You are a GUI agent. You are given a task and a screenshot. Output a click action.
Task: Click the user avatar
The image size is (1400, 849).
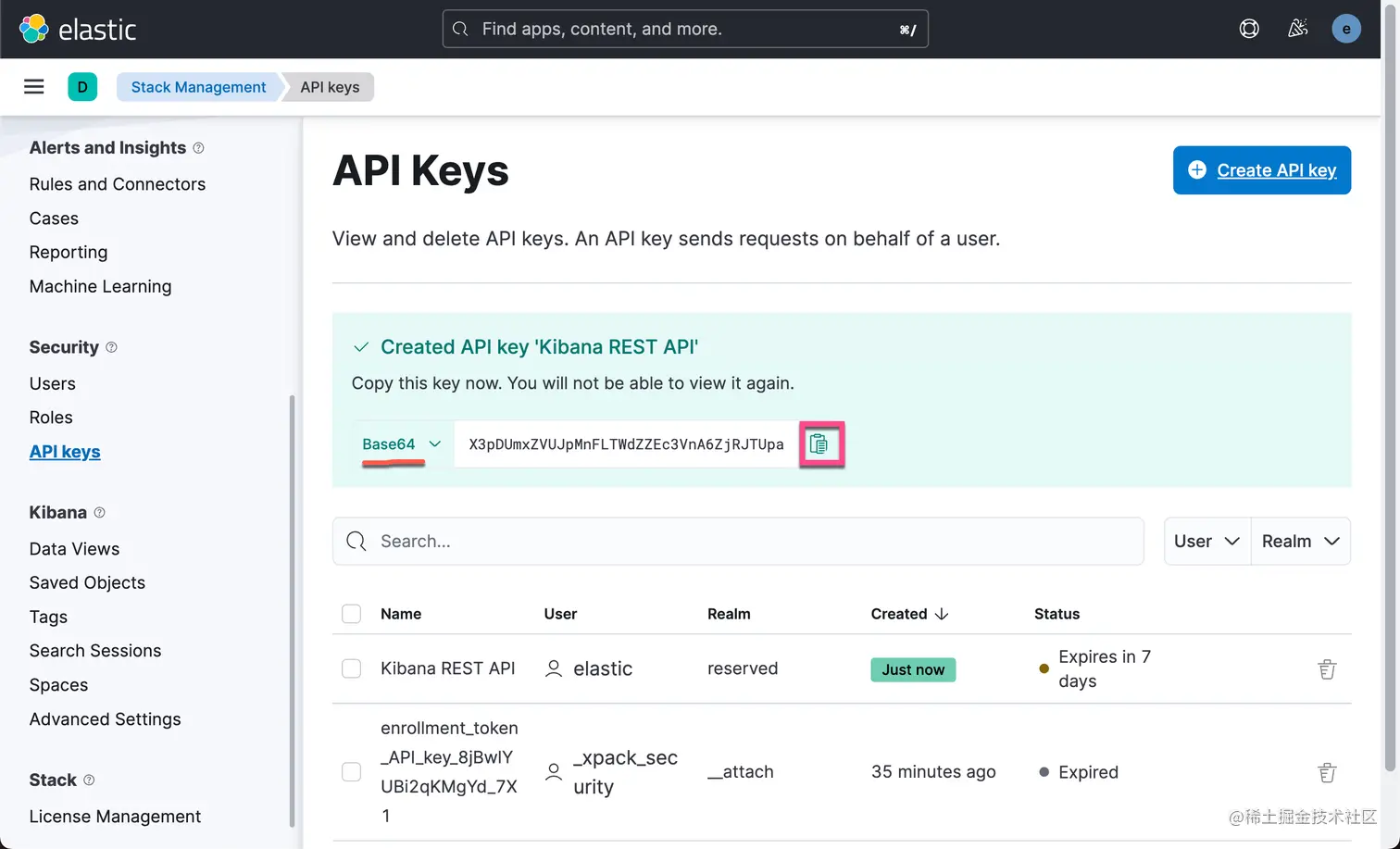pos(1346,29)
